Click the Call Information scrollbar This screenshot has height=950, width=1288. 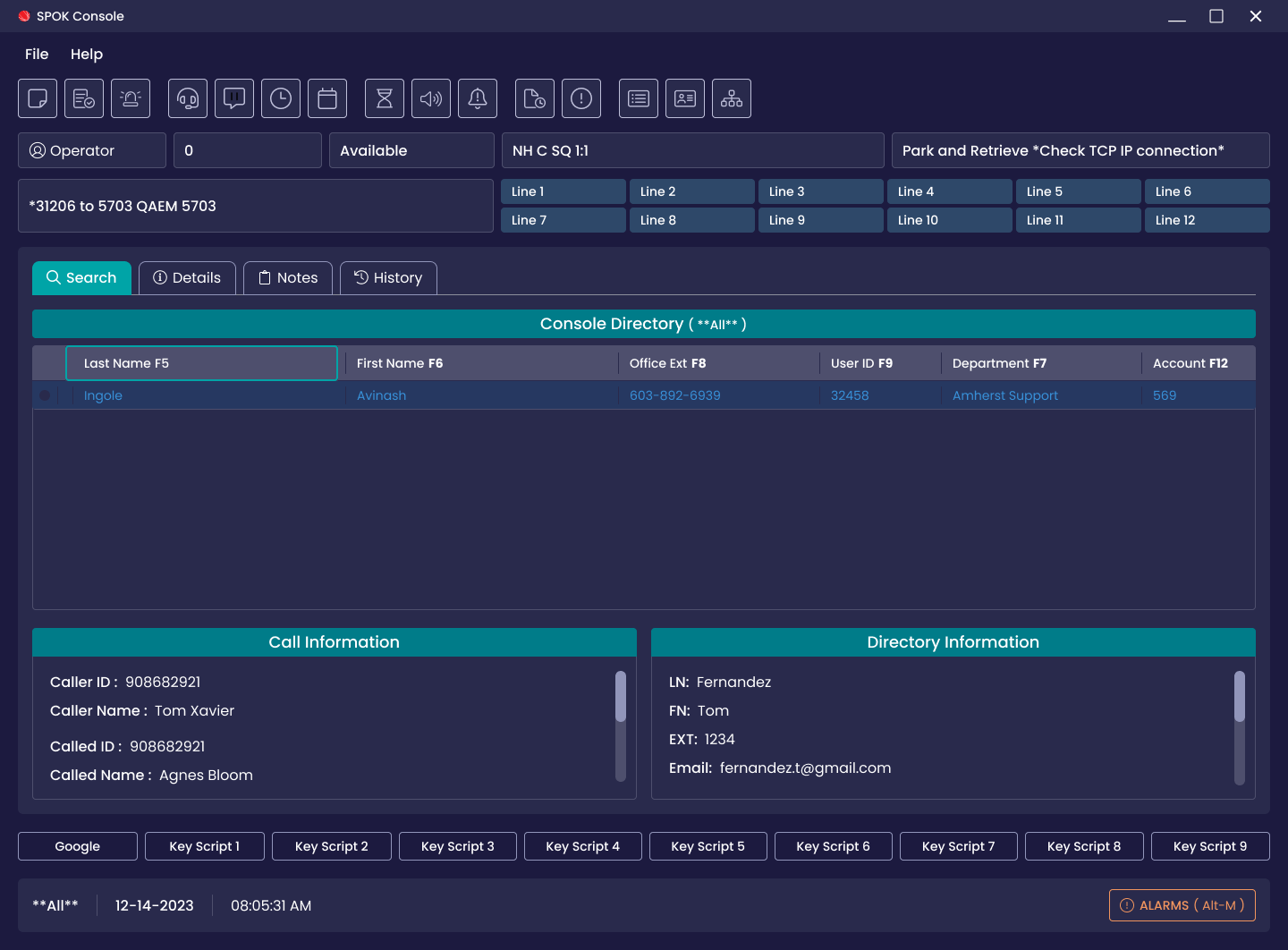pyautogui.click(x=621, y=698)
